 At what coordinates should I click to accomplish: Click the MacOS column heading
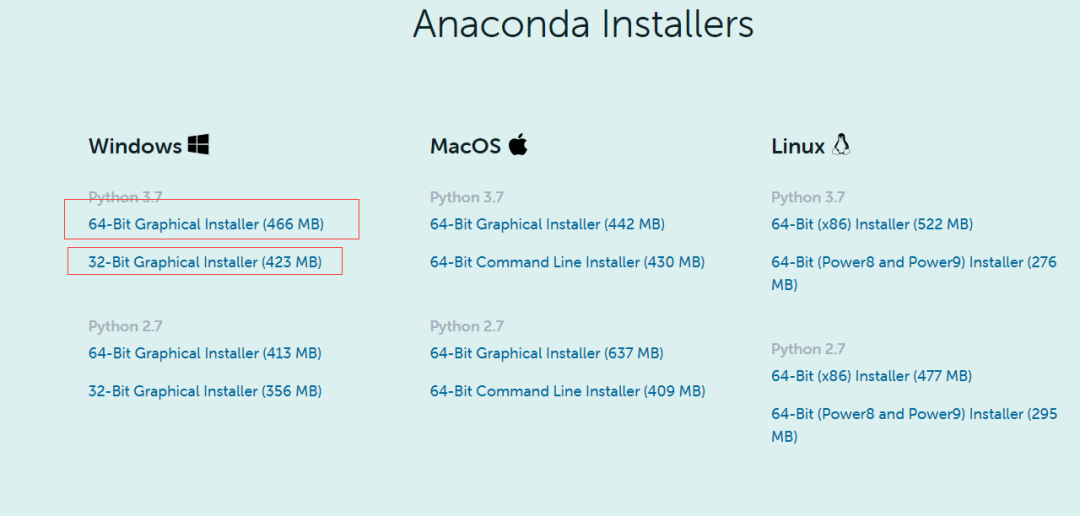(x=466, y=146)
